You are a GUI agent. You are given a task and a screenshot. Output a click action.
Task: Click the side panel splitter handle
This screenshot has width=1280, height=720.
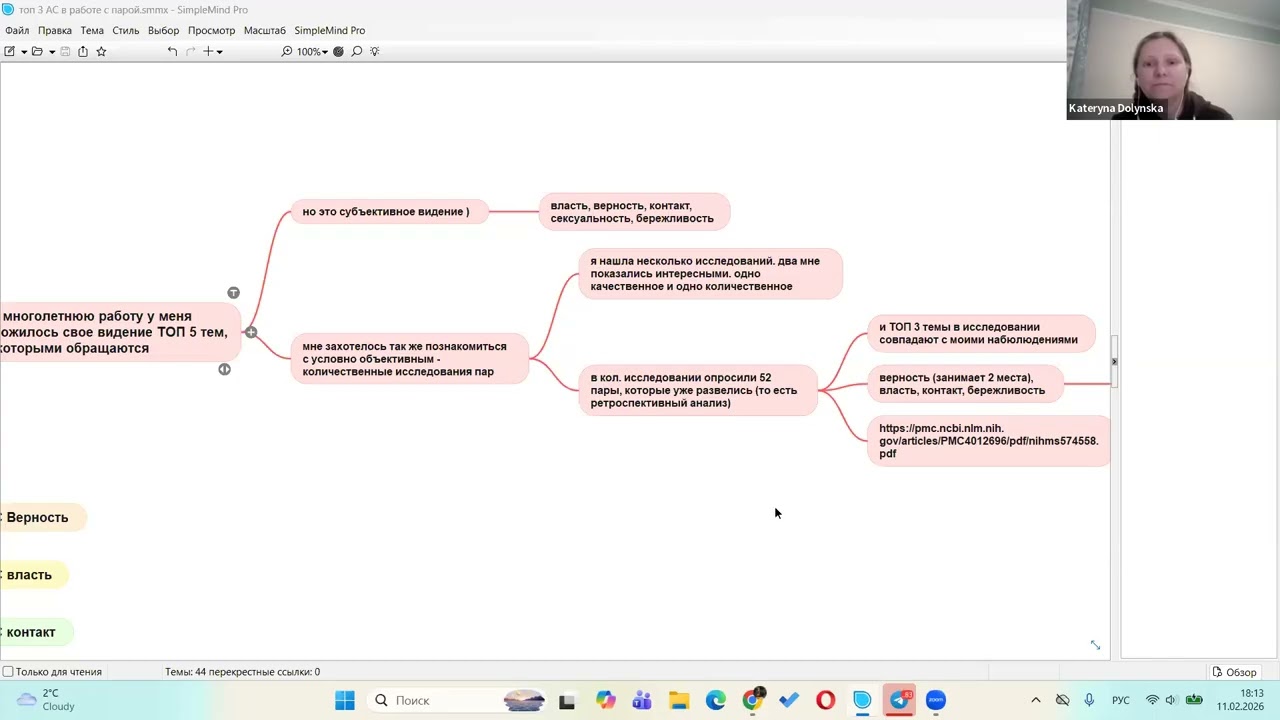(x=1114, y=362)
